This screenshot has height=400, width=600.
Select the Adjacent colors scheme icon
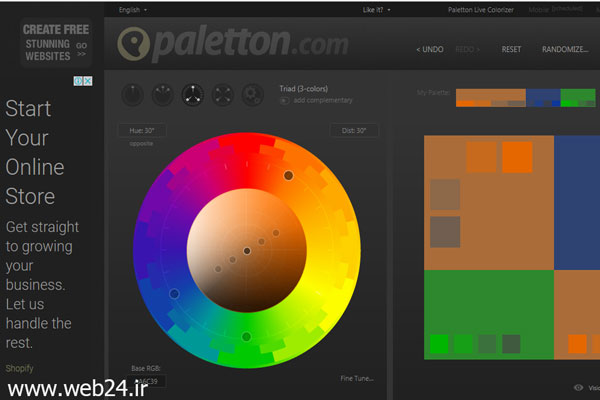coord(163,95)
